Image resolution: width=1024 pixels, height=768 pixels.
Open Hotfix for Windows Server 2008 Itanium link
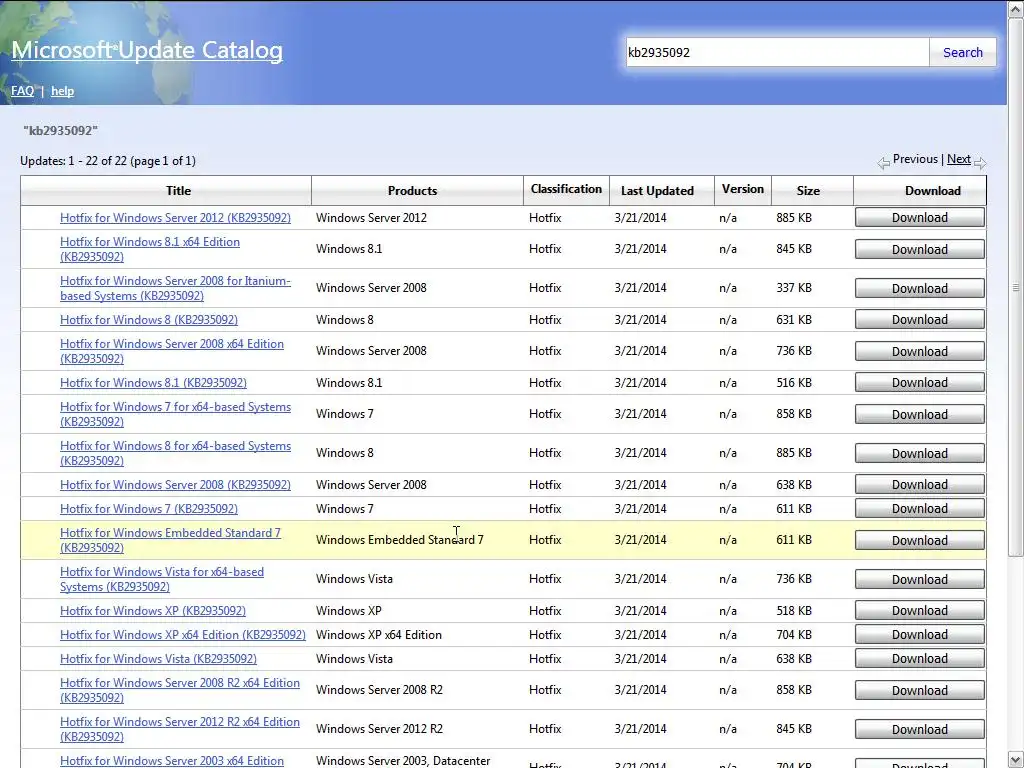(x=175, y=288)
